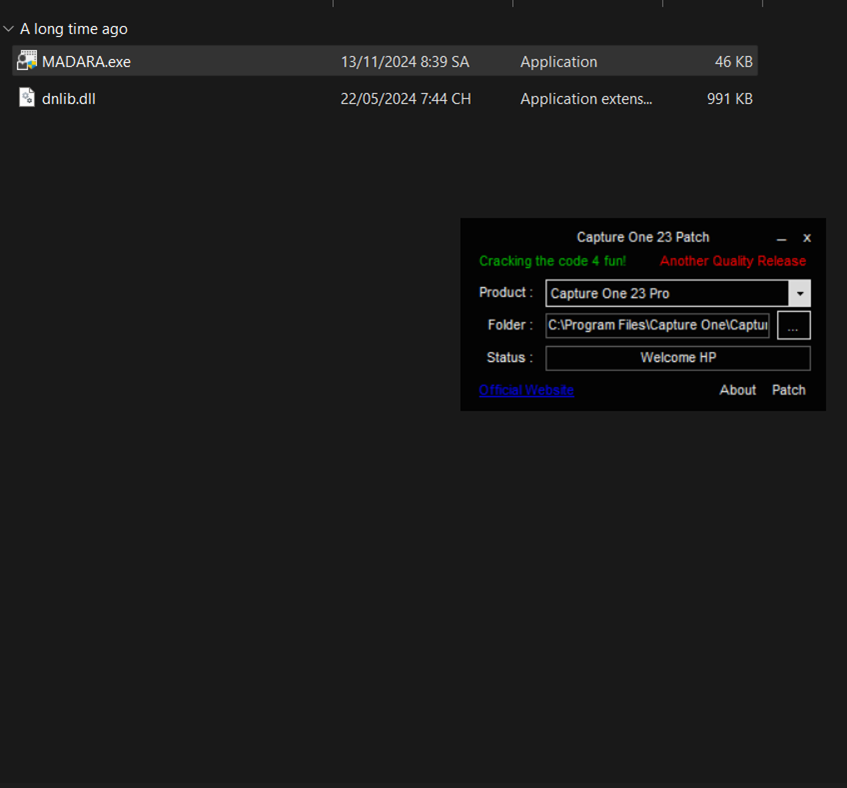The width and height of the screenshot is (847, 788).
Task: Click the 'Folder :' label
Action: coord(510,325)
